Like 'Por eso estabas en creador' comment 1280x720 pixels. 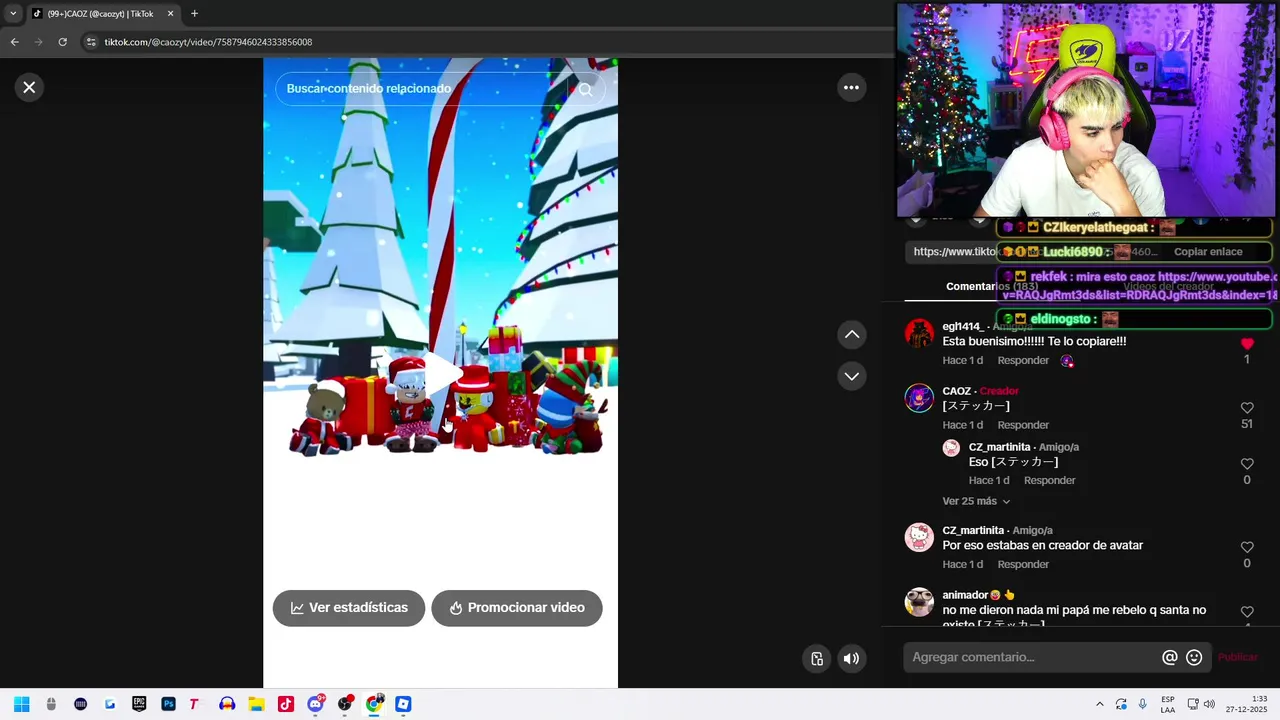[1247, 547]
